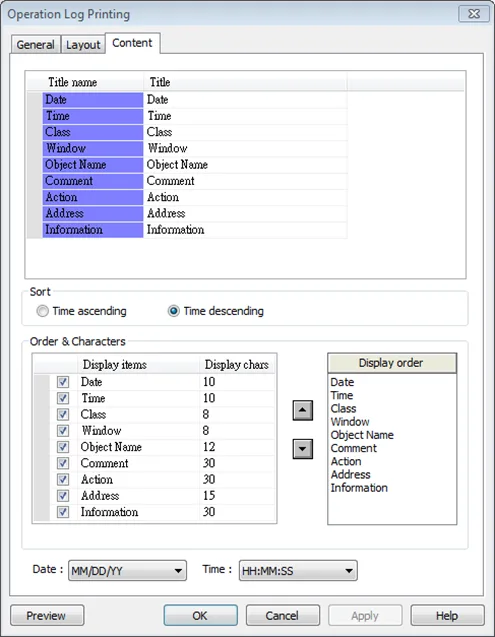This screenshot has width=495, height=637.
Task: Click the Apply button
Action: (365, 615)
